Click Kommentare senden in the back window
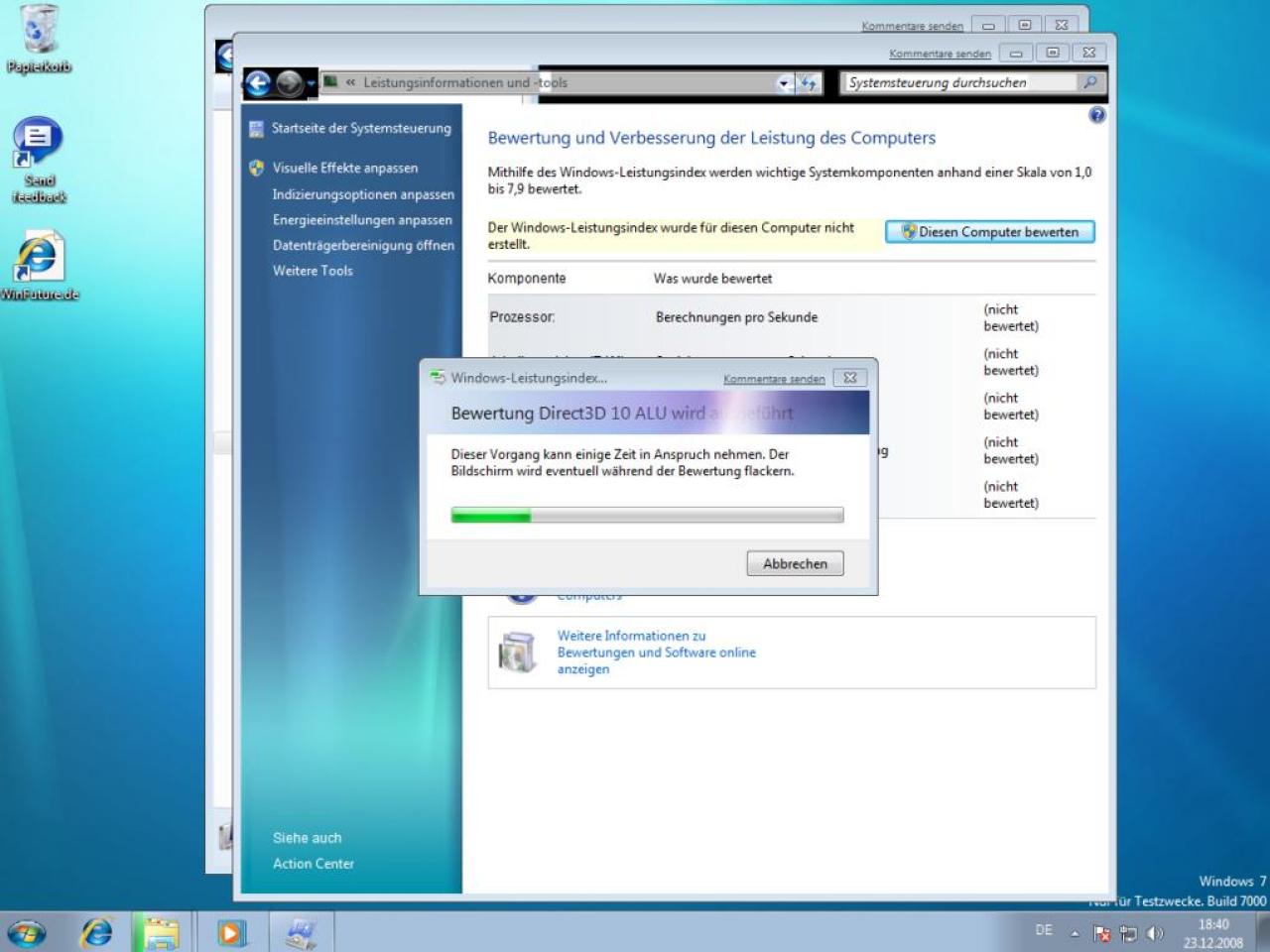The height and width of the screenshot is (952, 1270). pos(912,26)
